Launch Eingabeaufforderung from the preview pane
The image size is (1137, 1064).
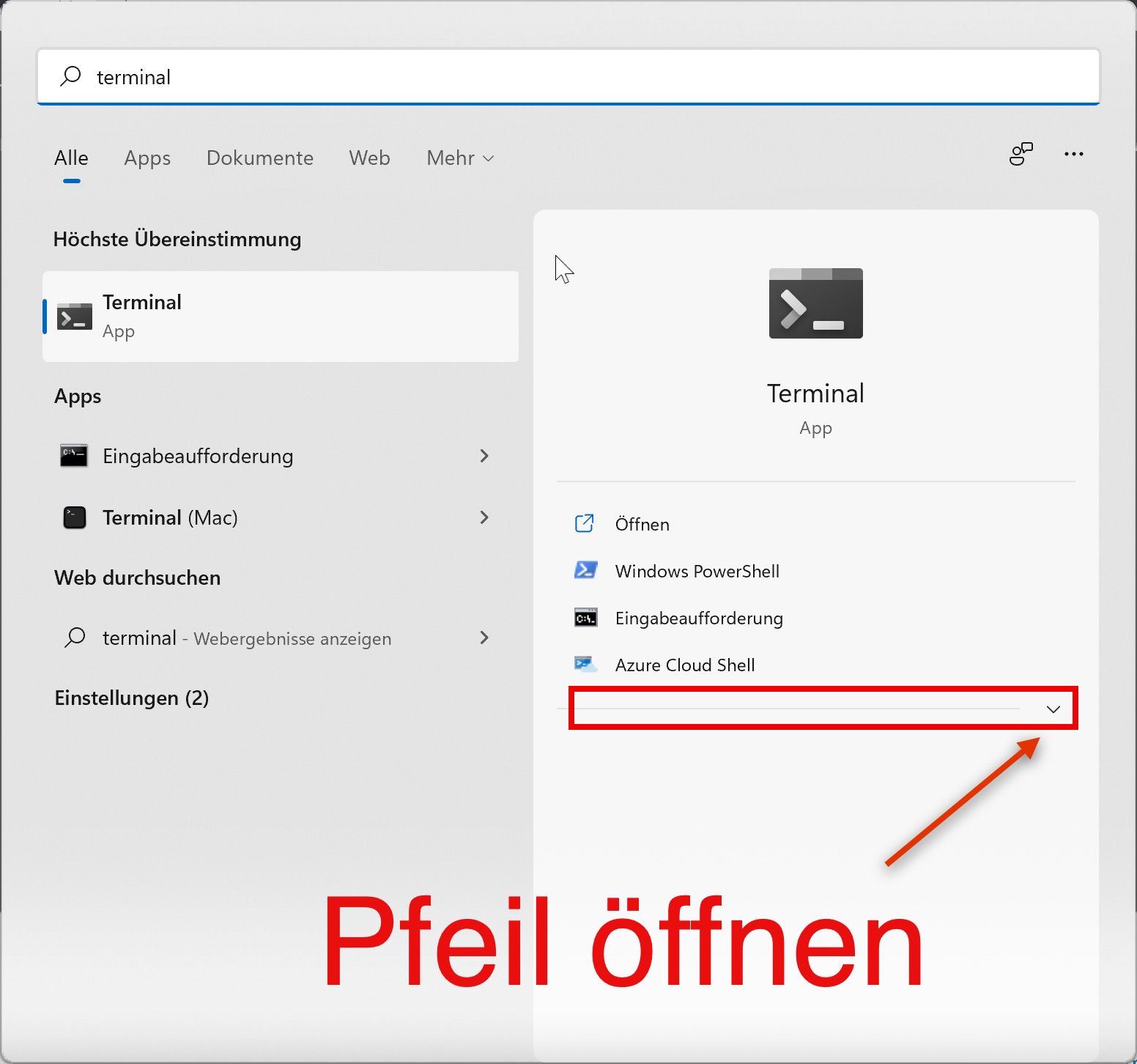coord(699,618)
